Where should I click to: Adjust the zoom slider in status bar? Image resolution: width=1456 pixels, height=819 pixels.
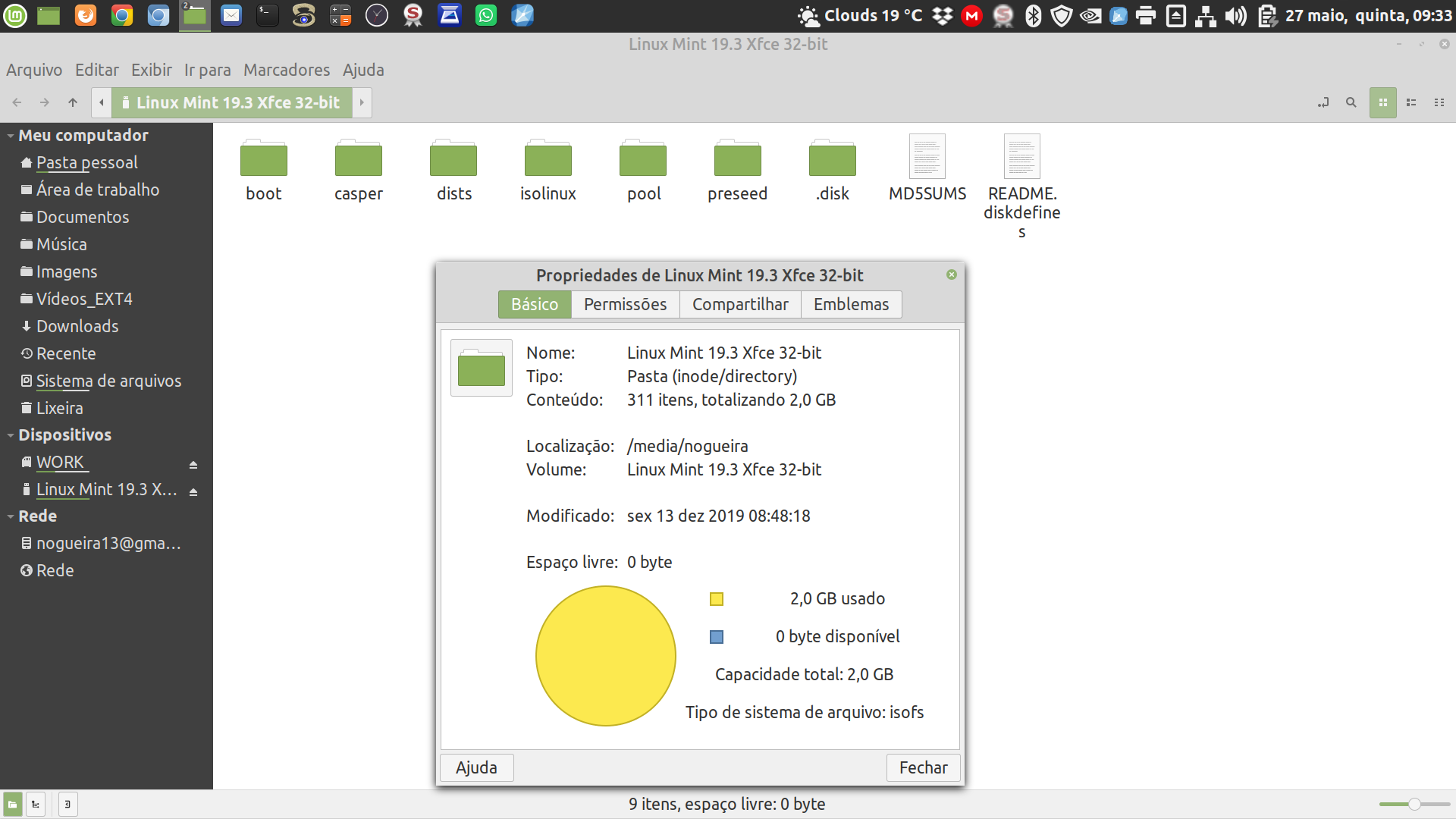tap(1414, 804)
